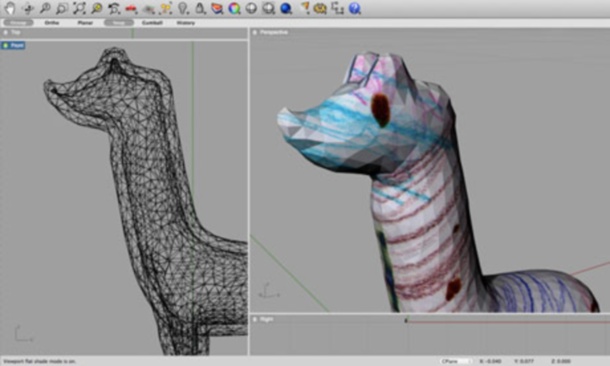This screenshot has width=610, height=366.
Task: Click the Zoom Selected yellow magnifier icon
Action: [x=96, y=8]
